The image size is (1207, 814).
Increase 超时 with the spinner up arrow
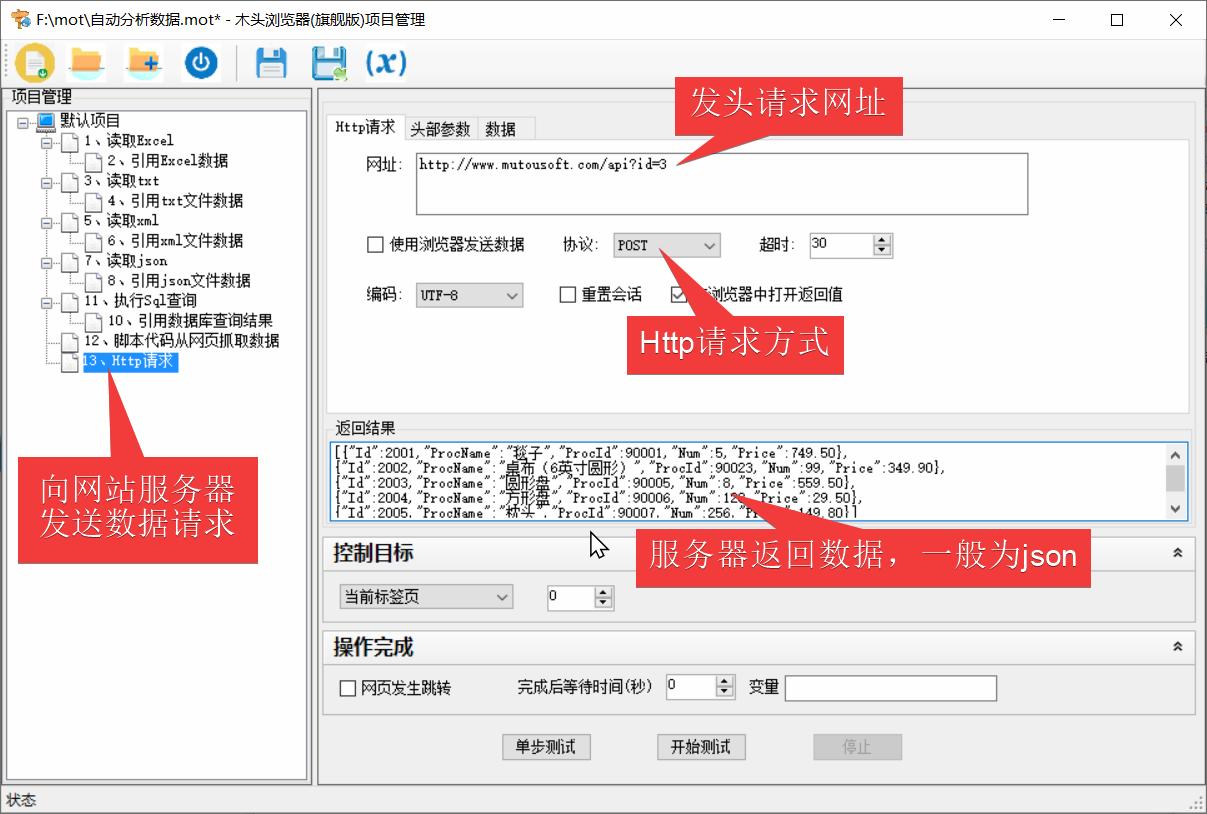coord(880,239)
